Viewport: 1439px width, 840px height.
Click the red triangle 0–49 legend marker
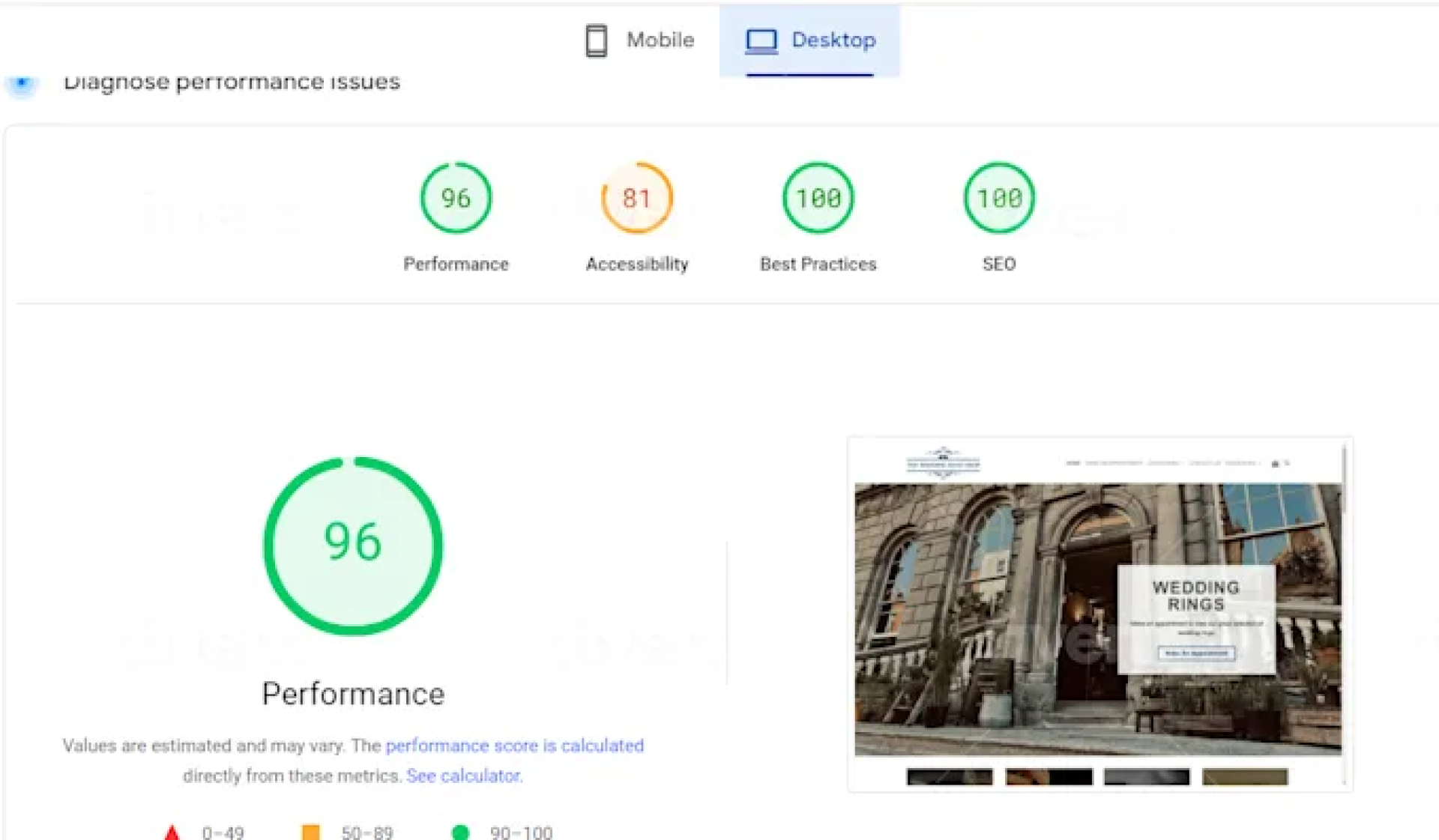[172, 832]
